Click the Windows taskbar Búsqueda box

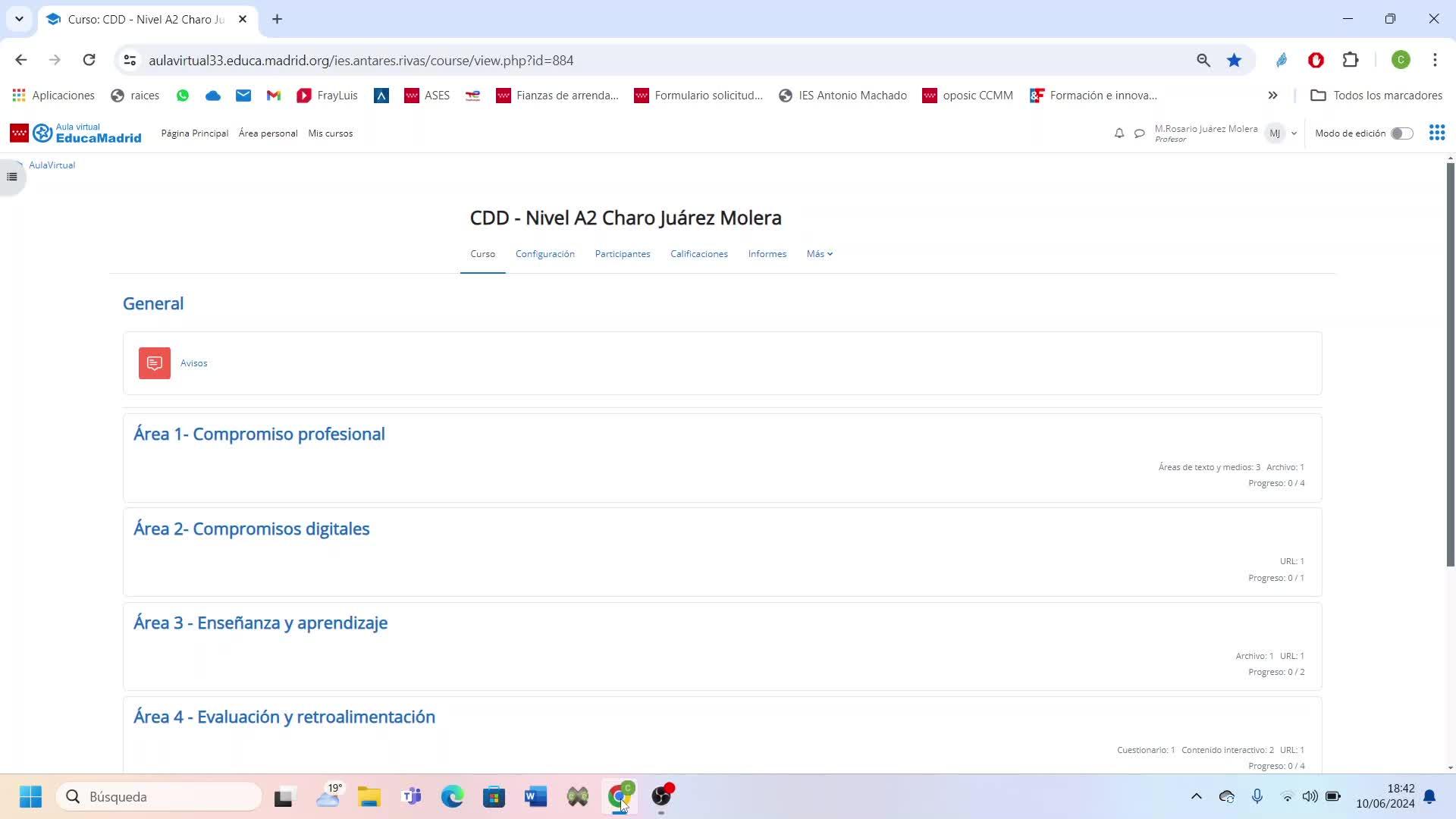pos(159,797)
